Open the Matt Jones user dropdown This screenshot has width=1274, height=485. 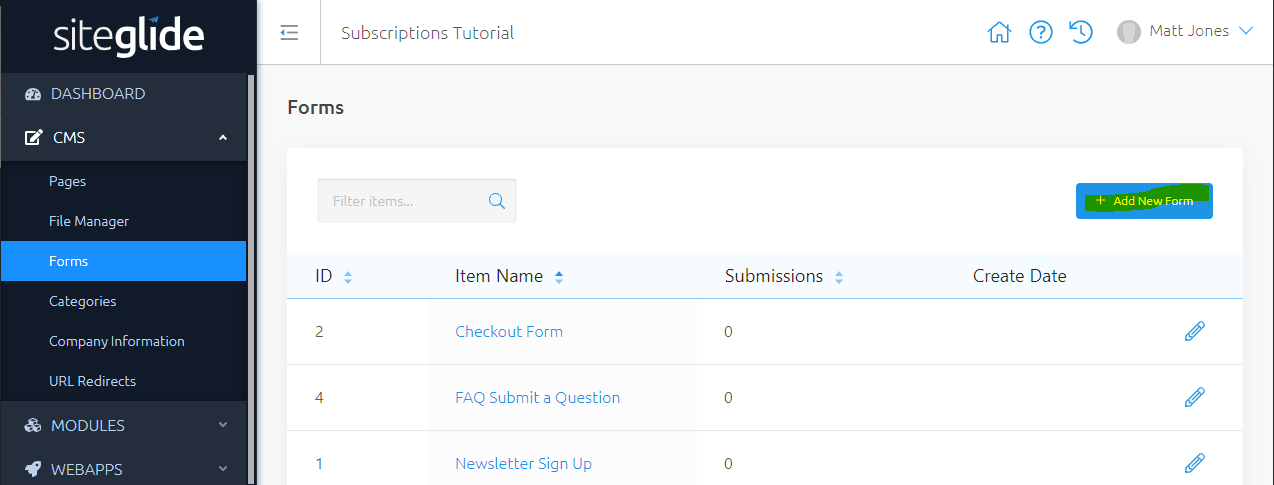pos(1185,32)
